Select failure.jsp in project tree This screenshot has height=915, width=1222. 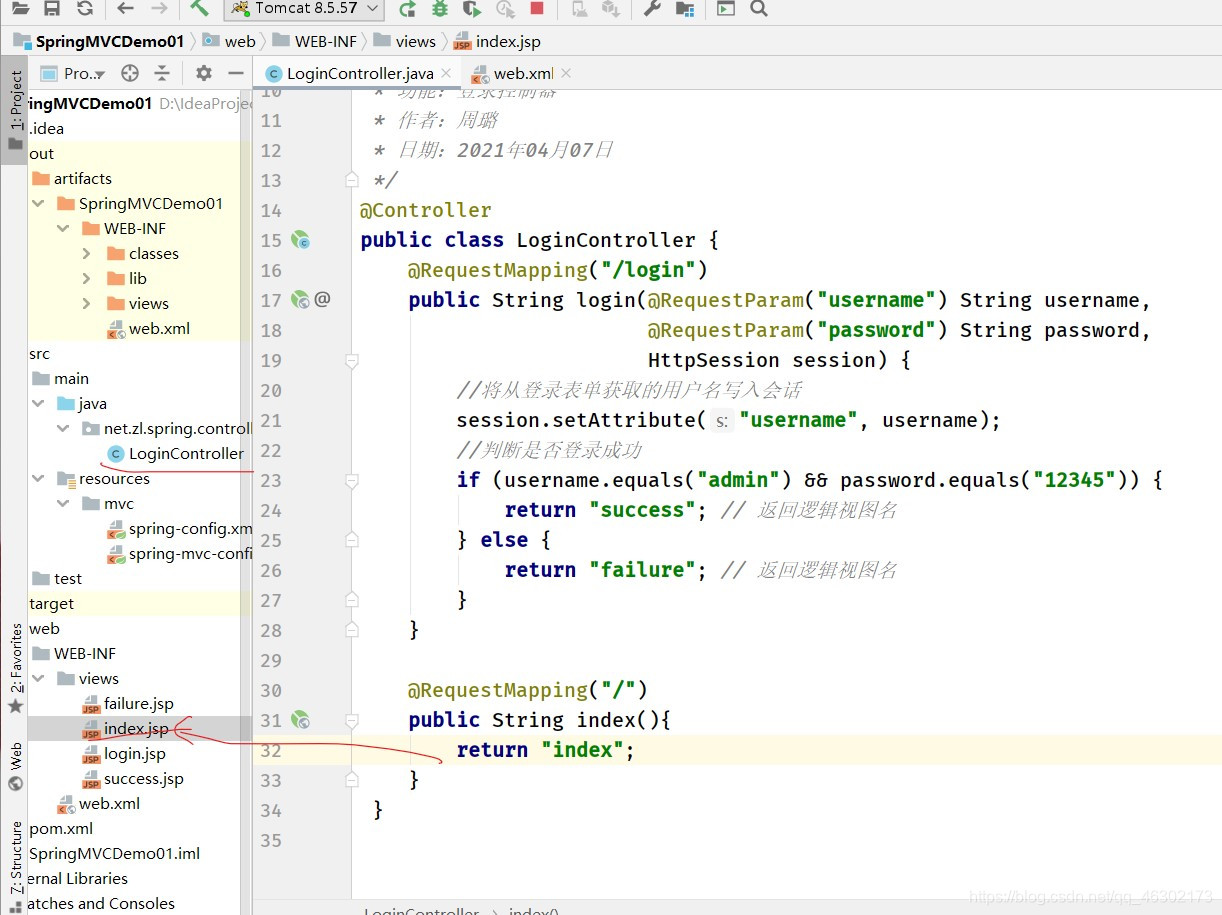pos(127,703)
